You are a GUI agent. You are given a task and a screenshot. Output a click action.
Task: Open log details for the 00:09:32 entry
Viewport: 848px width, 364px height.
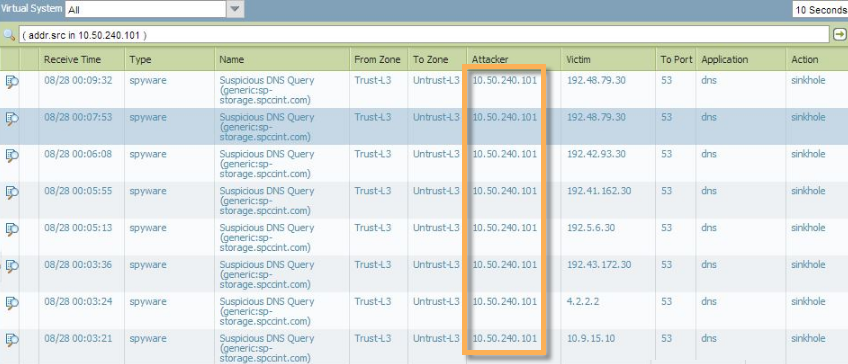pos(12,82)
